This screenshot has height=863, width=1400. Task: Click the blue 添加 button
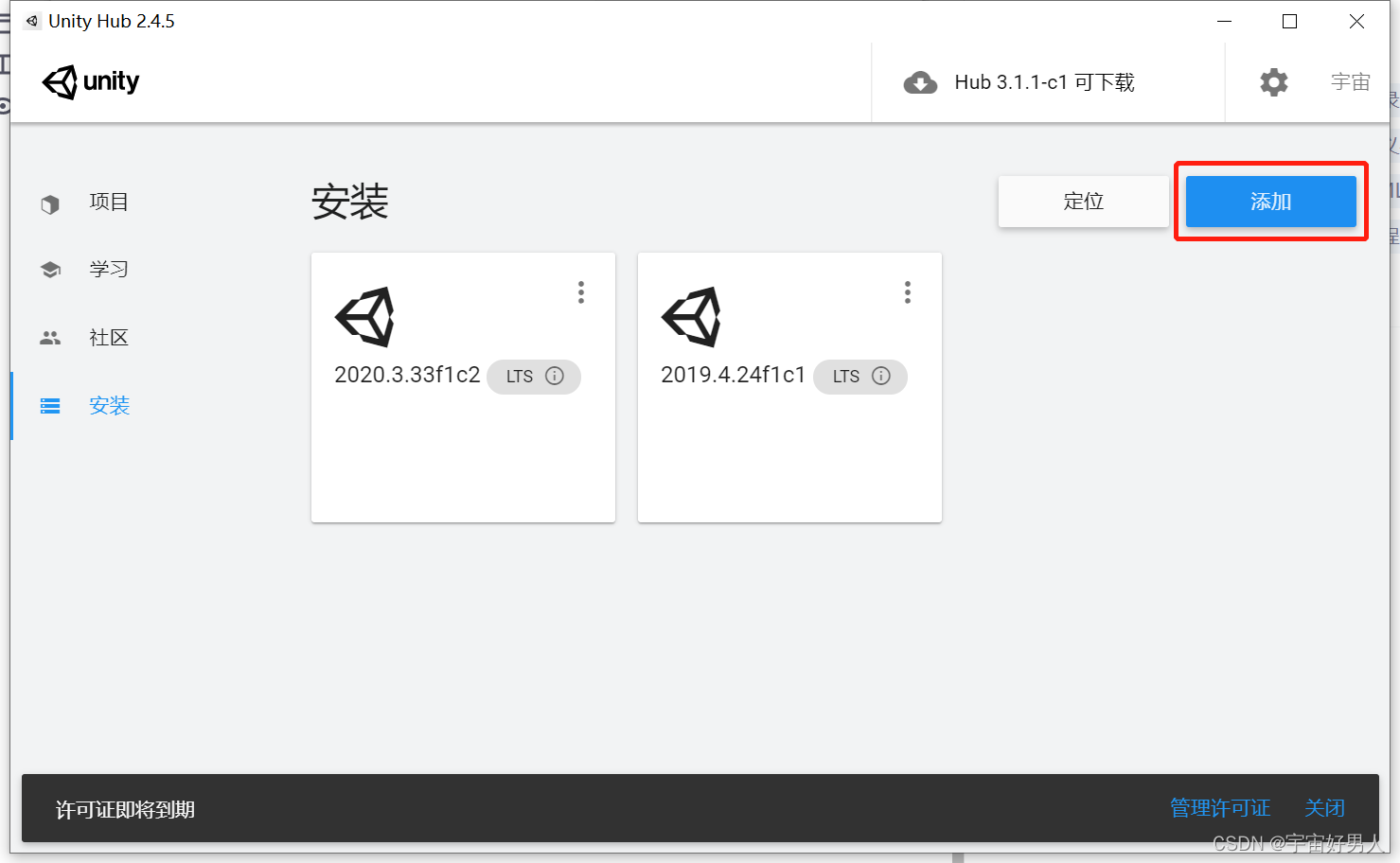click(1270, 202)
